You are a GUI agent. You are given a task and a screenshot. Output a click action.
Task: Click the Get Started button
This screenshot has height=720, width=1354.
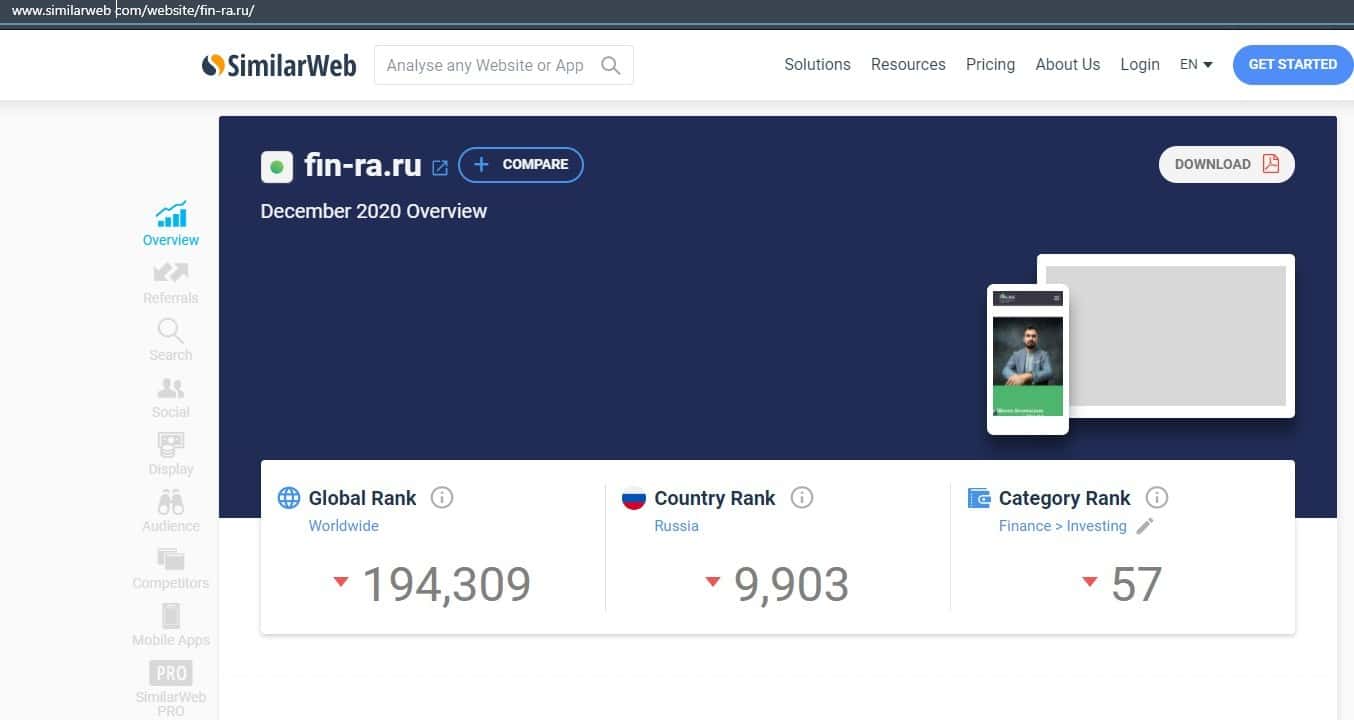point(1293,64)
